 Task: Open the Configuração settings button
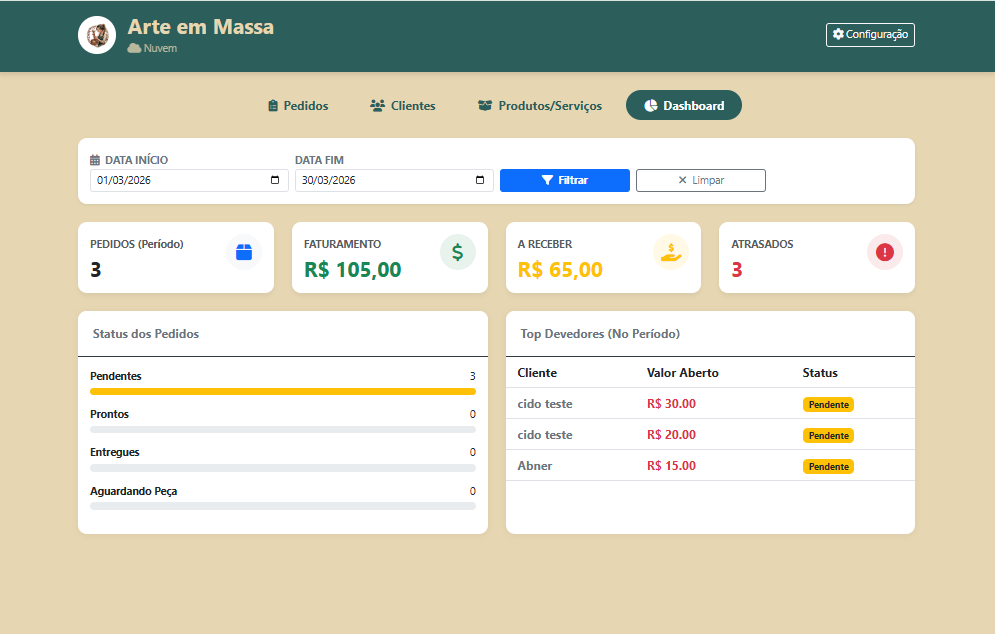click(x=870, y=35)
